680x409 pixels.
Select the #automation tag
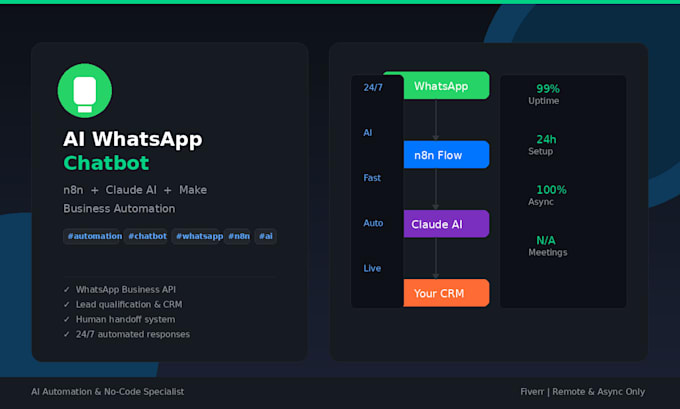point(92,236)
